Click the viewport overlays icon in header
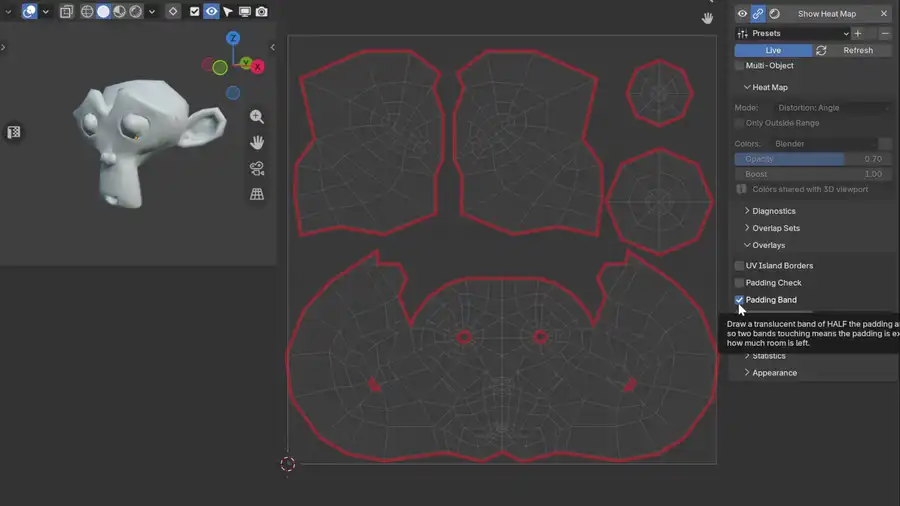Image resolution: width=900 pixels, height=506 pixels. [29, 11]
